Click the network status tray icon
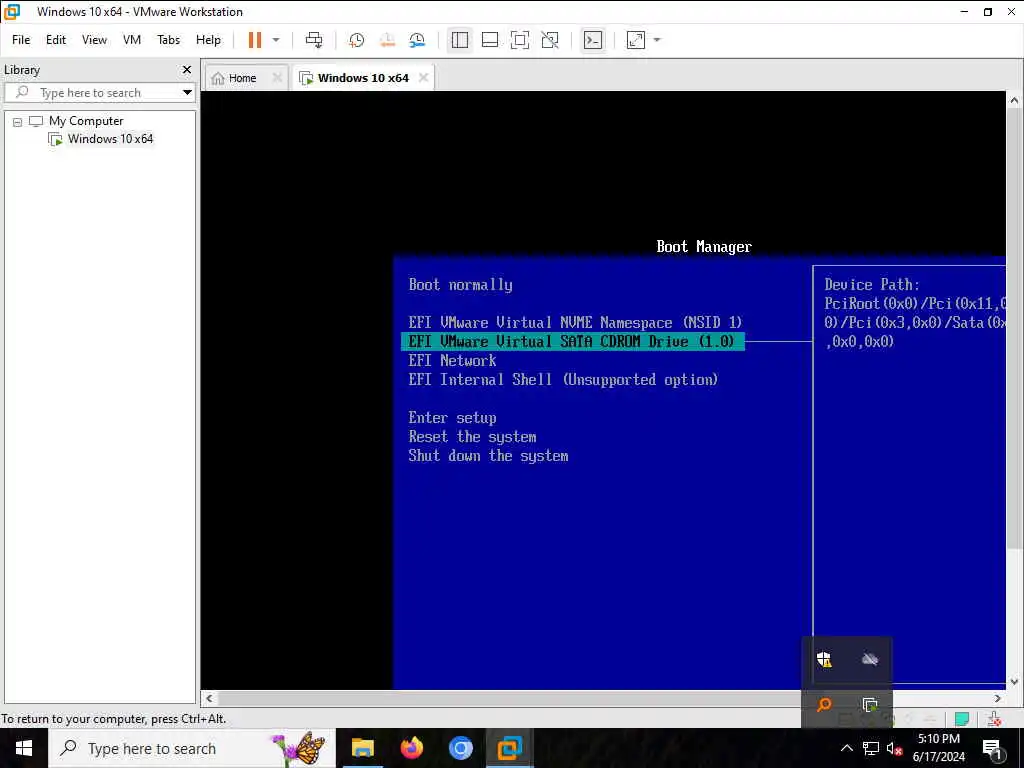Screen dimensions: 1024x768 [x=871, y=748]
